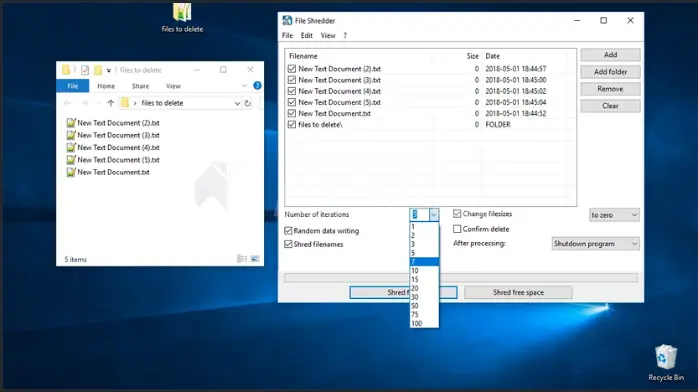Toggle Change filesizes checkbox
The height and width of the screenshot is (392, 698).
pyautogui.click(x=457, y=214)
